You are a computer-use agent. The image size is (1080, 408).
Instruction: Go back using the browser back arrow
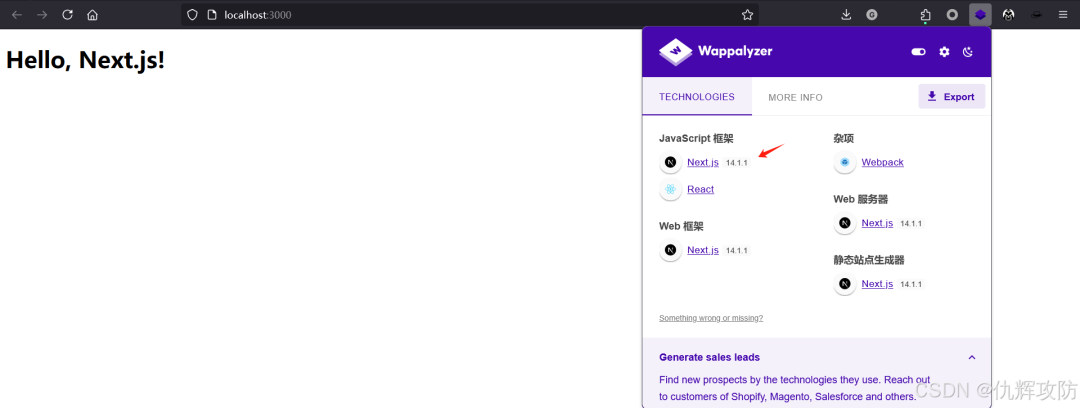tap(17, 14)
